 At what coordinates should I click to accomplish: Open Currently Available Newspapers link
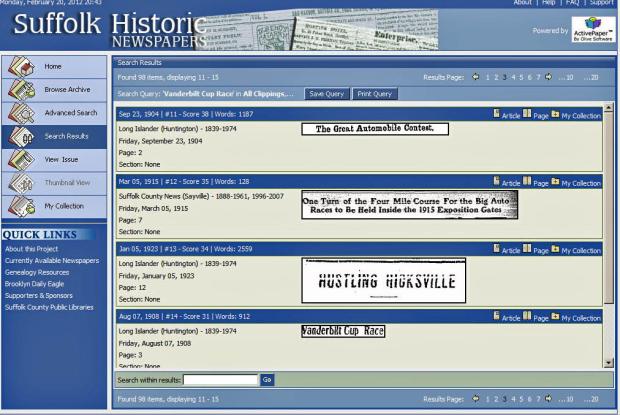[x=52, y=261]
